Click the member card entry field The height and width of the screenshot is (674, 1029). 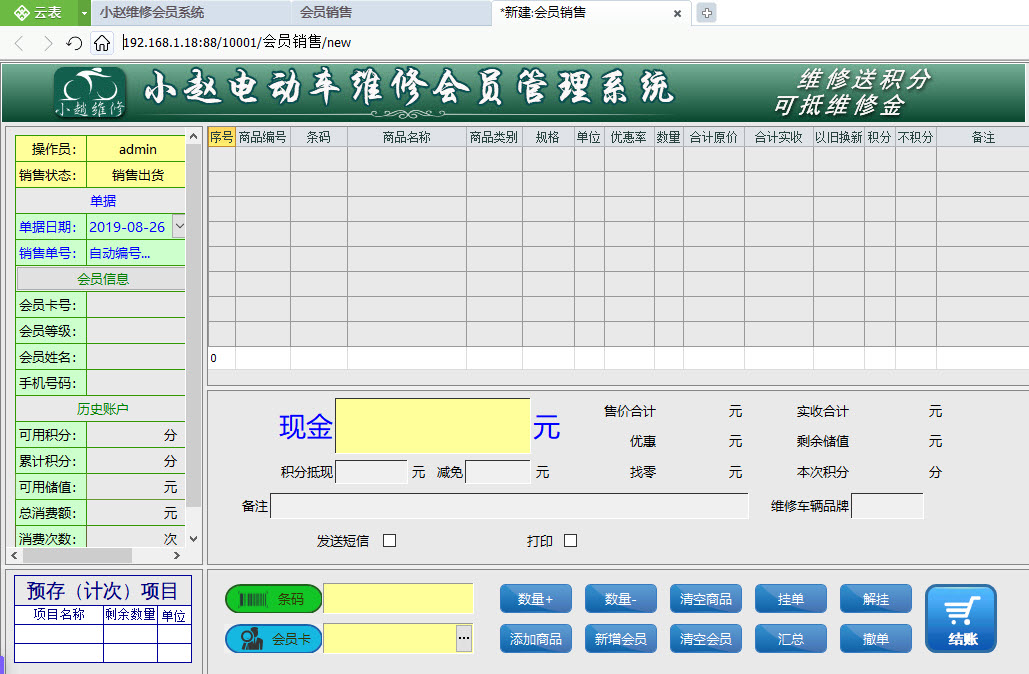(390, 638)
